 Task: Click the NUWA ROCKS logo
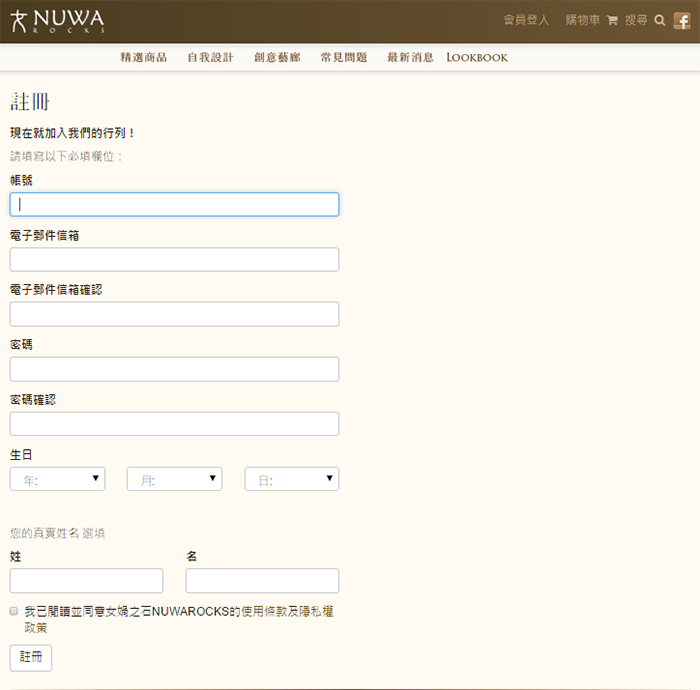(57, 21)
